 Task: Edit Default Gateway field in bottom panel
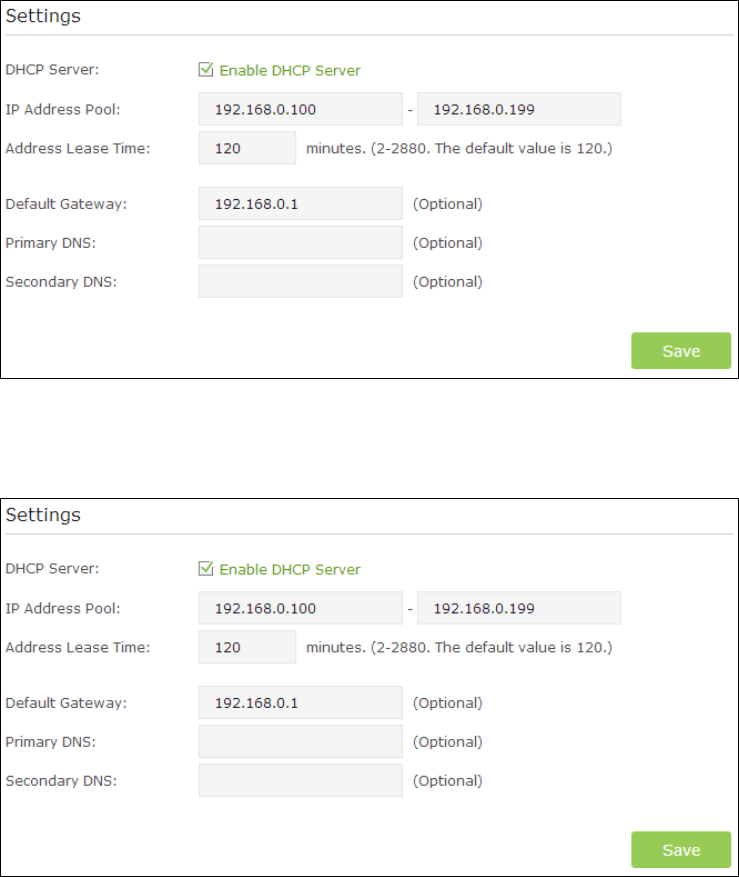coord(300,702)
